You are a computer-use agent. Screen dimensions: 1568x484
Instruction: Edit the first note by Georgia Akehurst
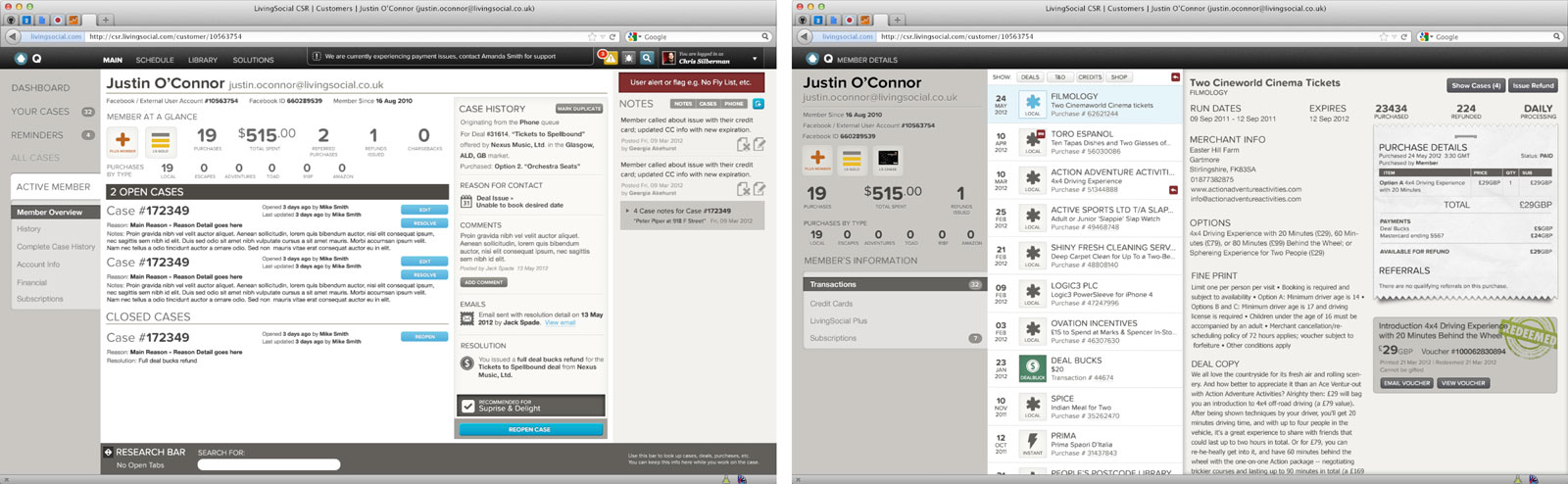point(759,145)
